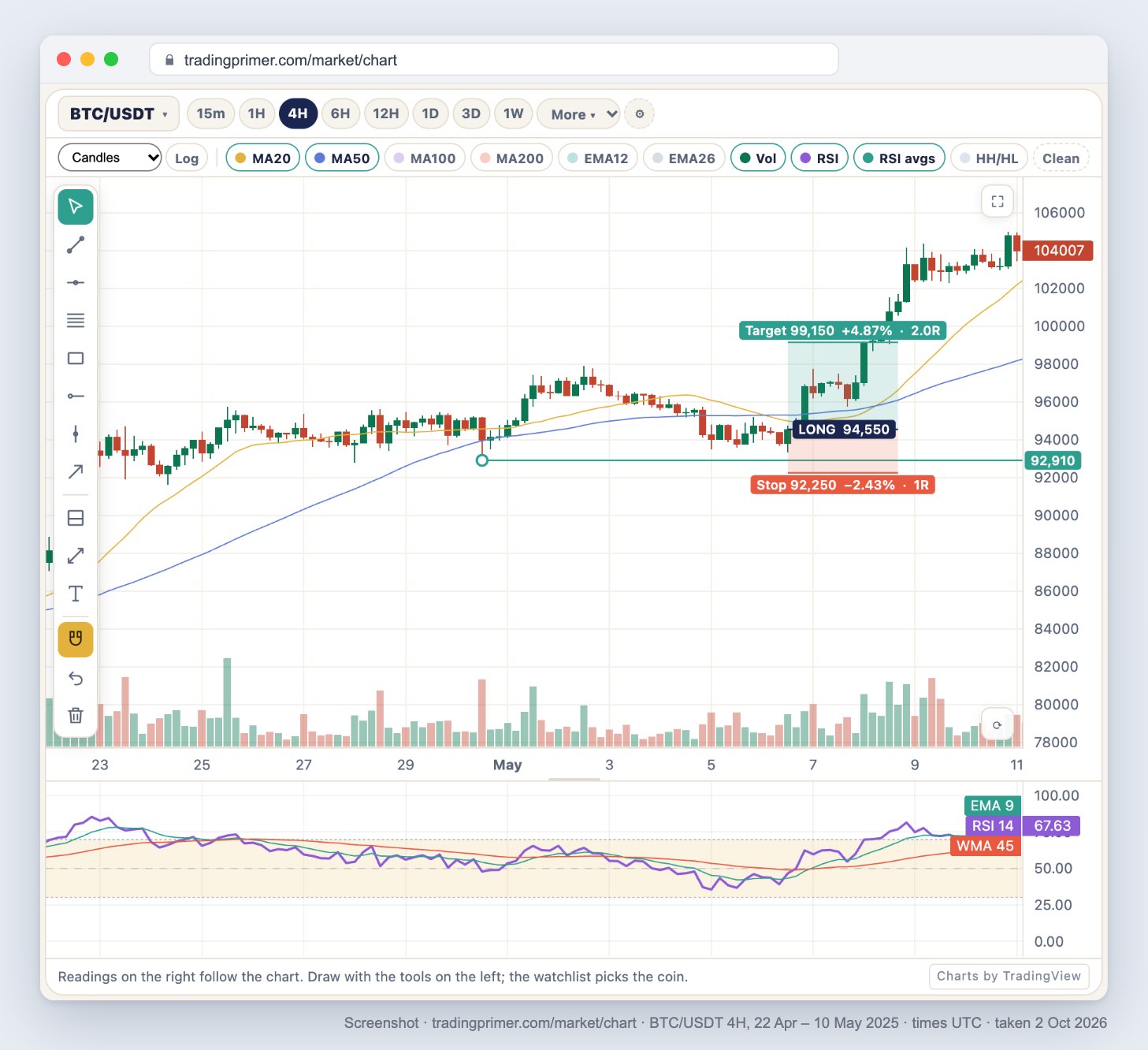Open the Charts by TradingView link
Screen dimensions: 1148x1050
(x=1009, y=977)
